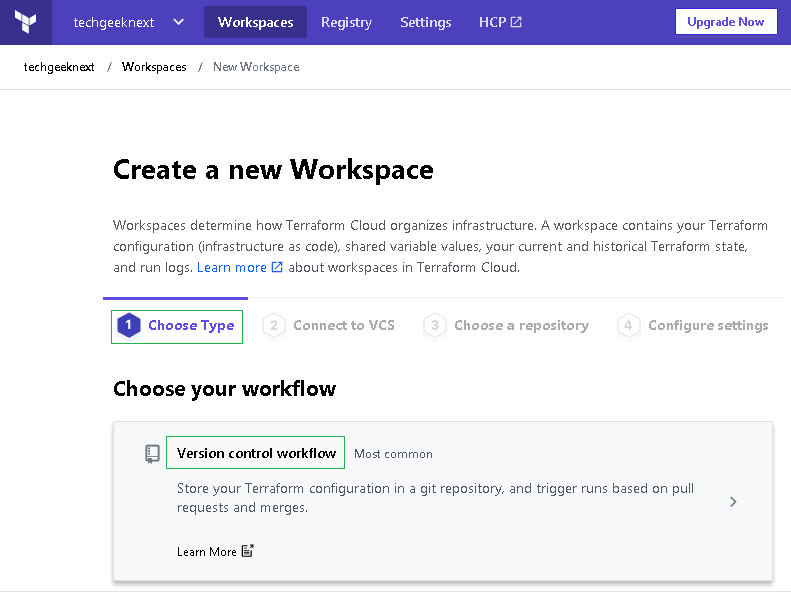The height and width of the screenshot is (592, 791).
Task: Open the Registry nav tab
Action: tap(347, 22)
